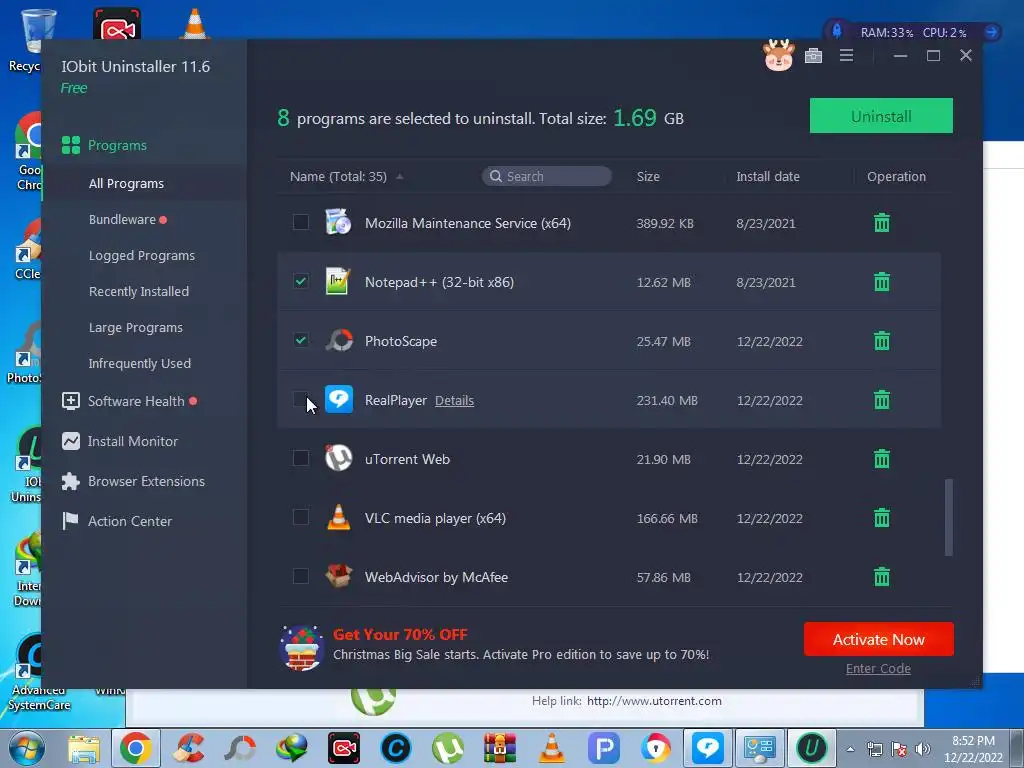The width and height of the screenshot is (1024, 768).
Task: Click the VLC cone program icon
Action: (x=338, y=517)
